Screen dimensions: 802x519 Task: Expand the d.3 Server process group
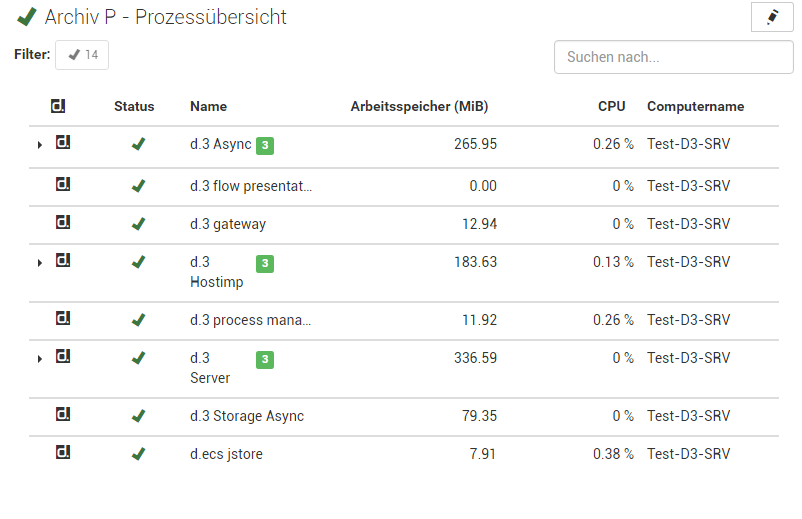tap(39, 359)
